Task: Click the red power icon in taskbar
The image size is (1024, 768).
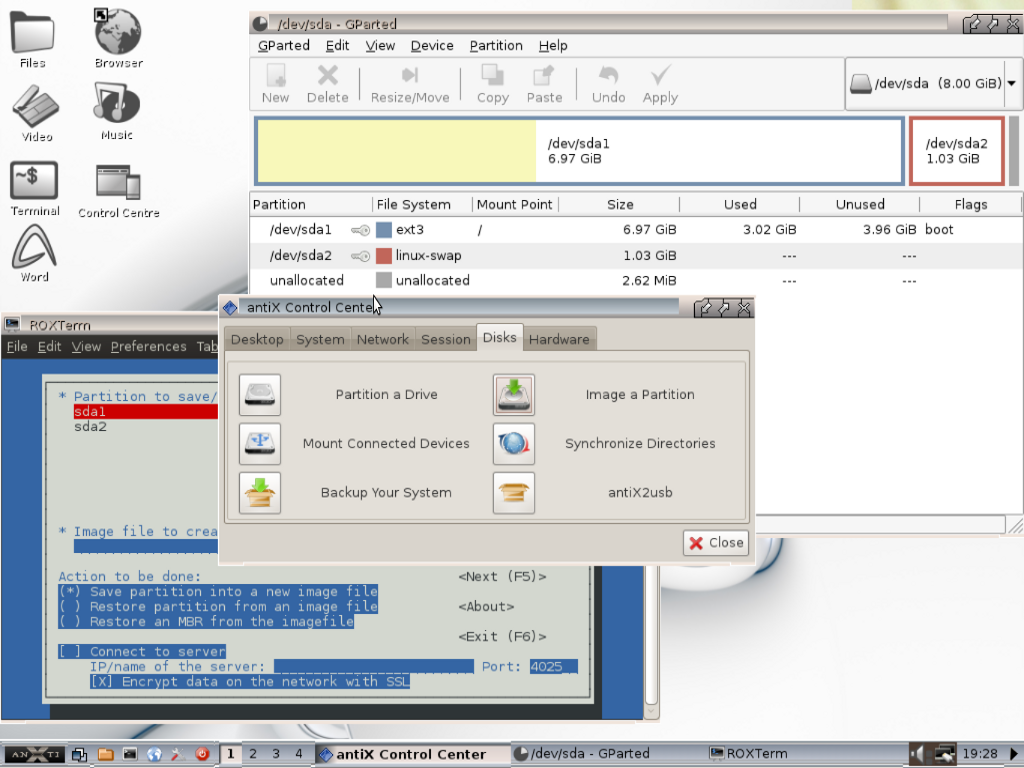Action: click(202, 754)
